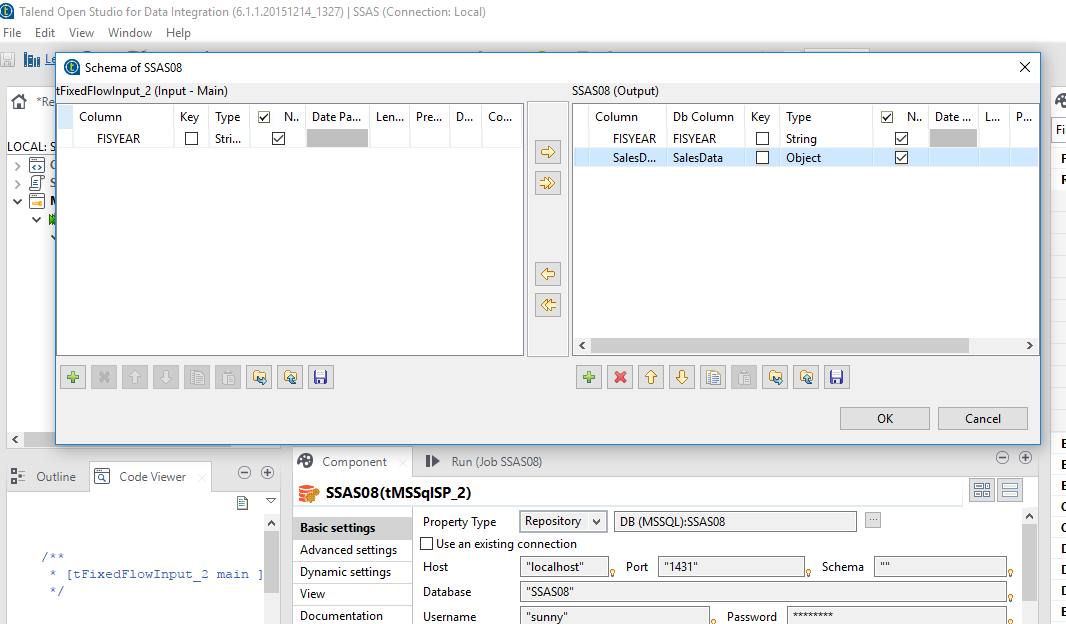Maximize the Outline panel

[267, 472]
